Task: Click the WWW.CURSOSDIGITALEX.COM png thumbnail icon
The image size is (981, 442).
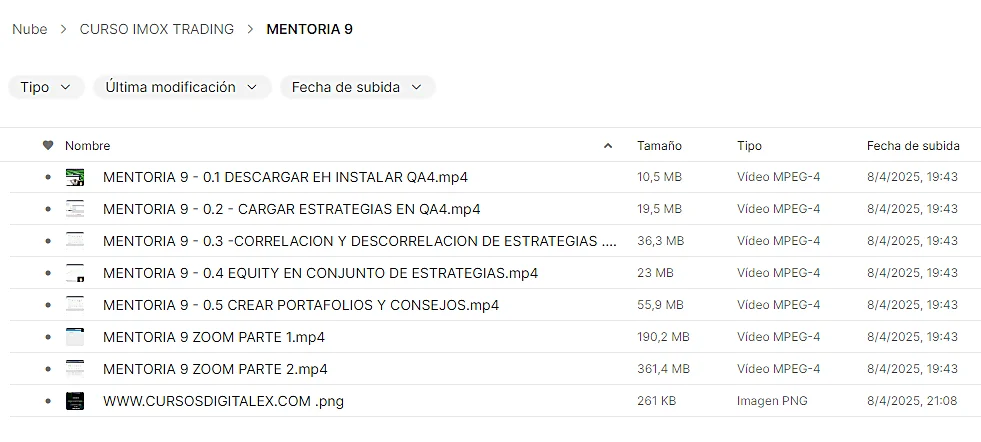Action: click(75, 401)
